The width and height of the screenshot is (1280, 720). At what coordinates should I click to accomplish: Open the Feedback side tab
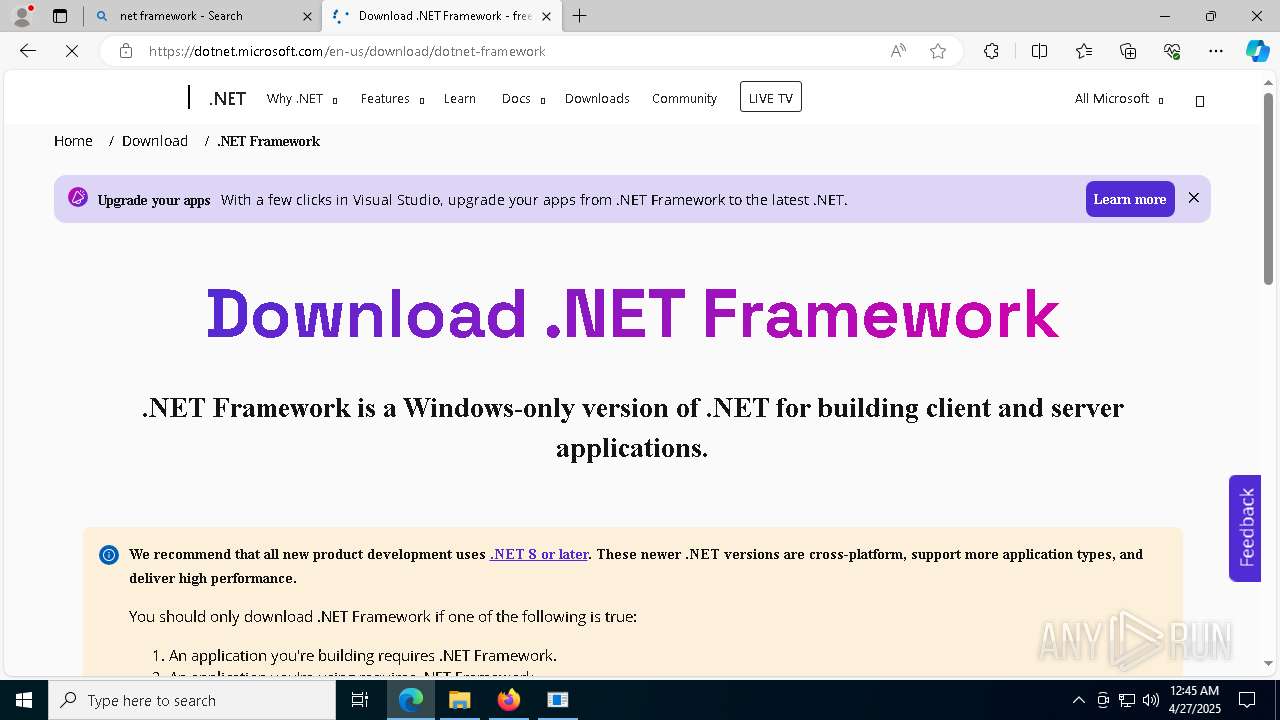click(1245, 528)
